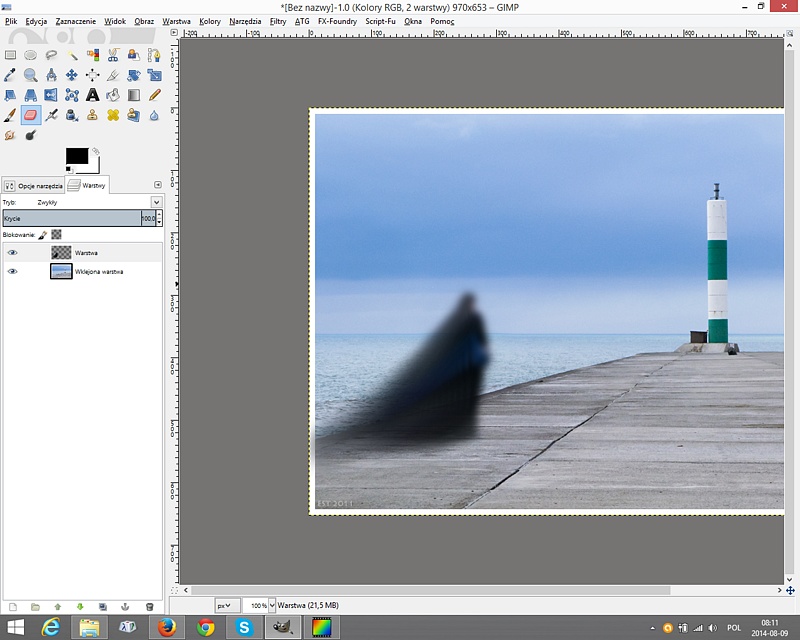This screenshot has width=800, height=640.
Task: Switch to the Opcje narzędzia tab
Action: tap(33, 185)
